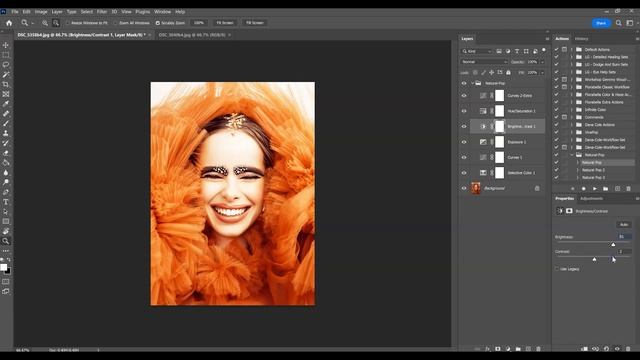640x360 pixels.
Task: Delete action with Actions trash icon
Action: click(628, 189)
